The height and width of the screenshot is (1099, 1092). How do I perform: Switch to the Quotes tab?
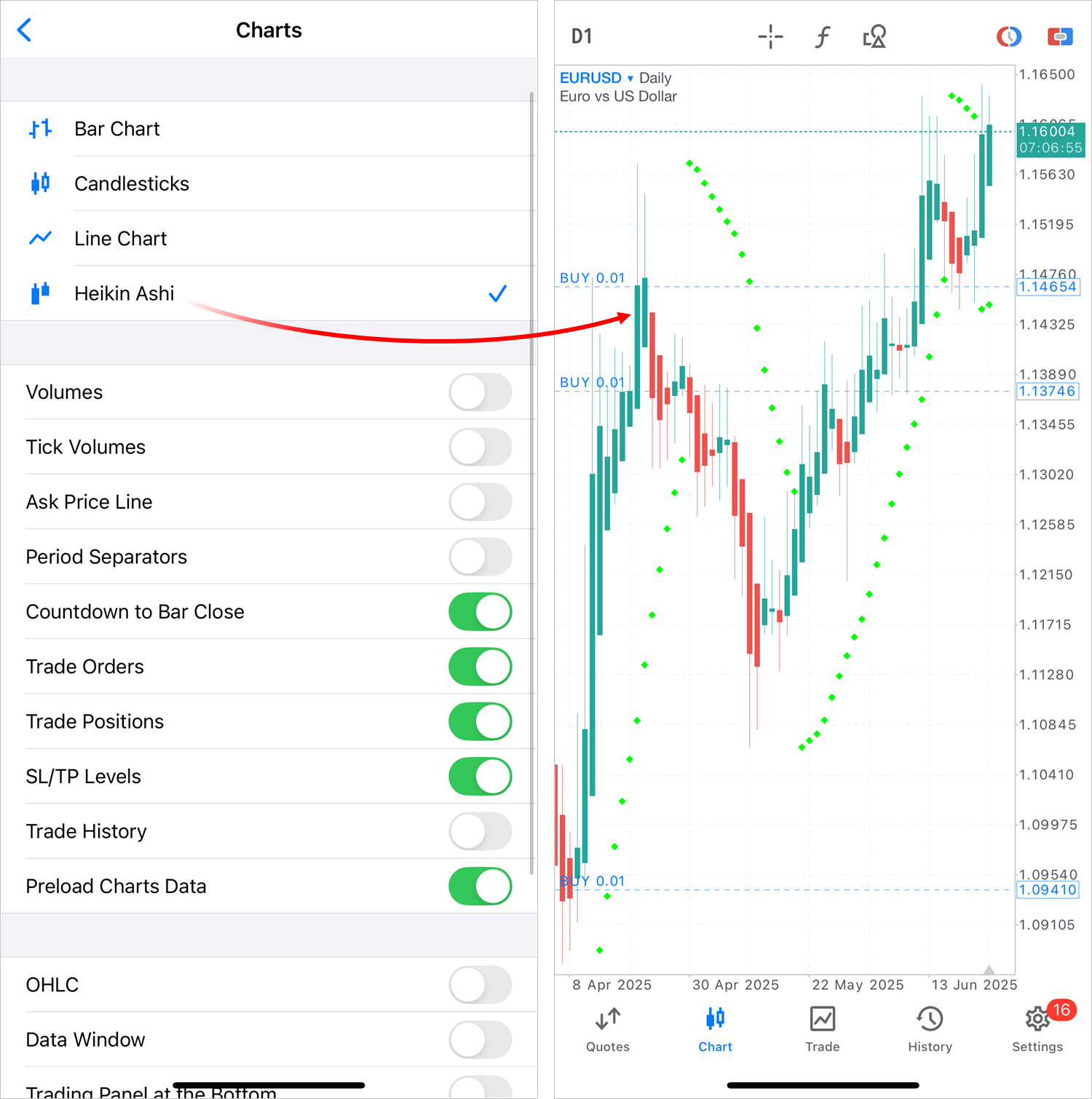click(x=608, y=1028)
